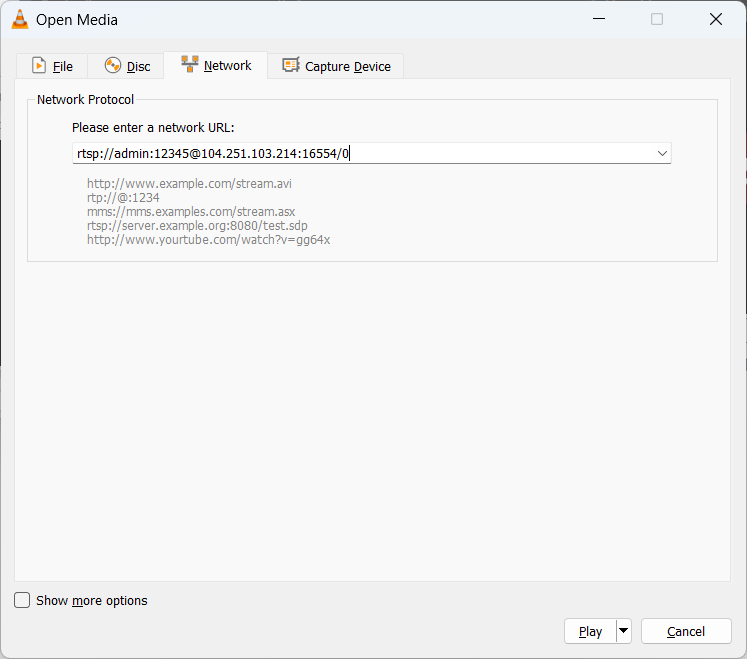Click the "Show more options" label text

(x=91, y=600)
